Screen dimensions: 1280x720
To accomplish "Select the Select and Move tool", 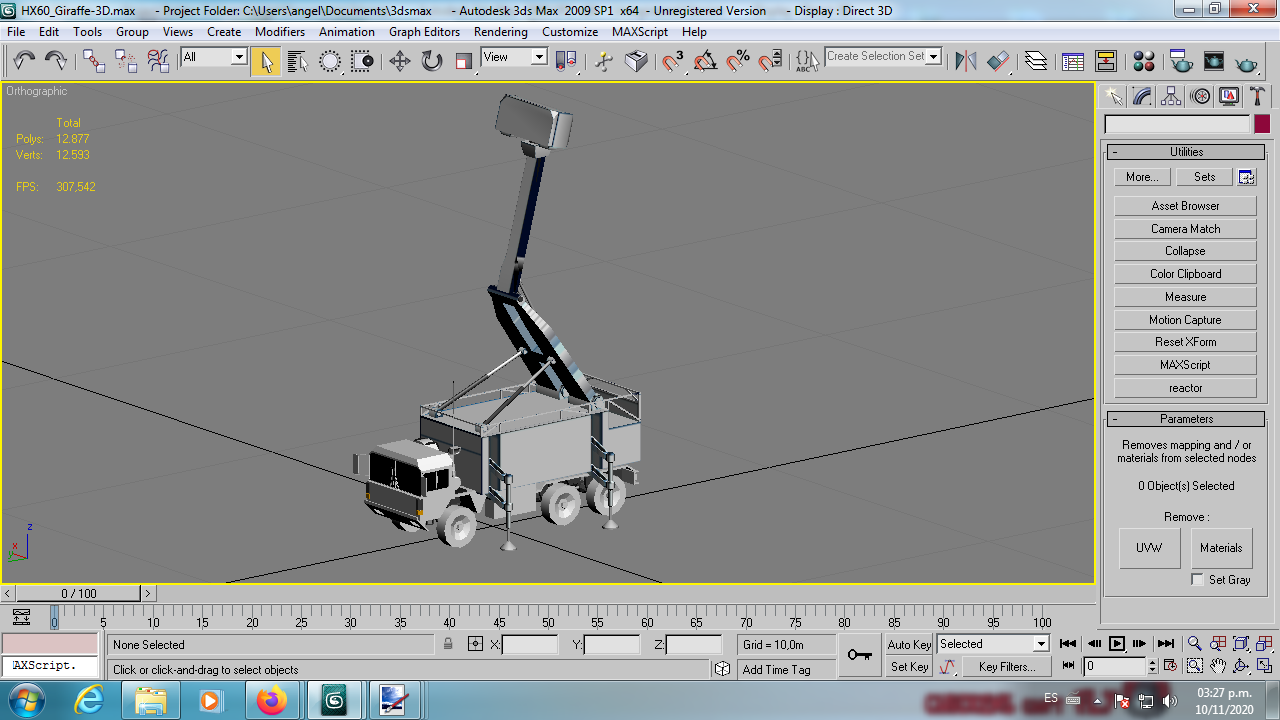I will click(x=399, y=61).
